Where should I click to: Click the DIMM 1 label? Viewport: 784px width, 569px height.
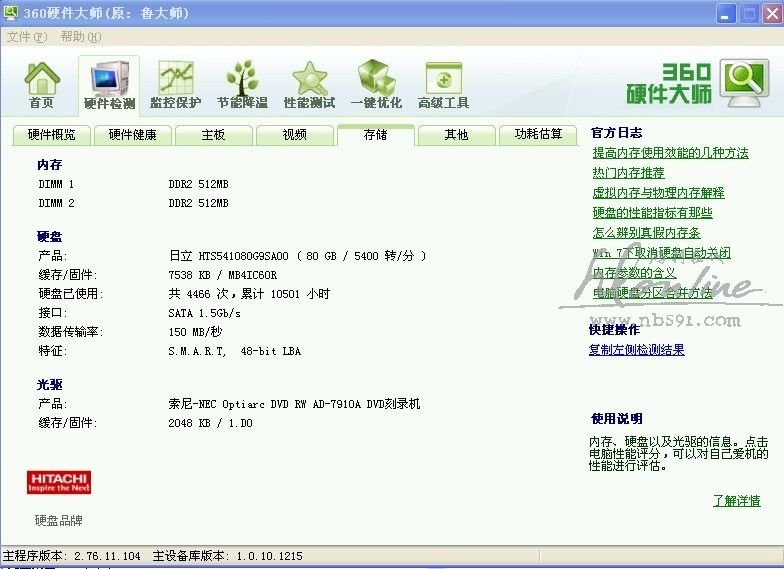coord(56,184)
